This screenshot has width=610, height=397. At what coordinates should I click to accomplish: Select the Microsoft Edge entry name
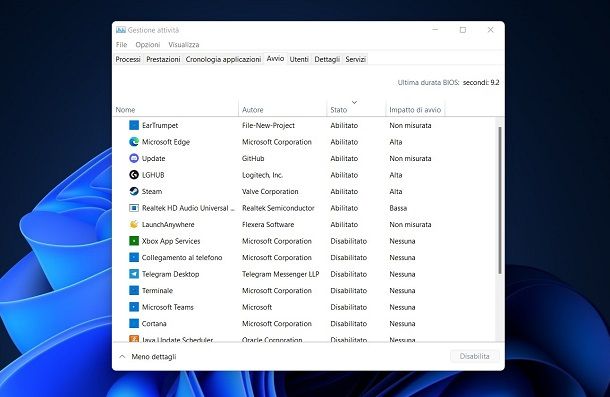point(166,142)
